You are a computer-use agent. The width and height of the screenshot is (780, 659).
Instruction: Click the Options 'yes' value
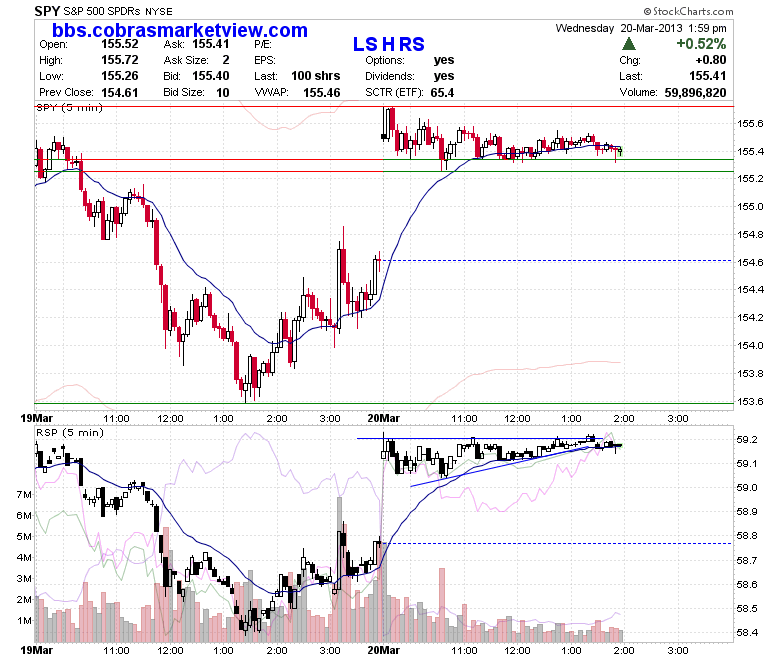(444, 60)
